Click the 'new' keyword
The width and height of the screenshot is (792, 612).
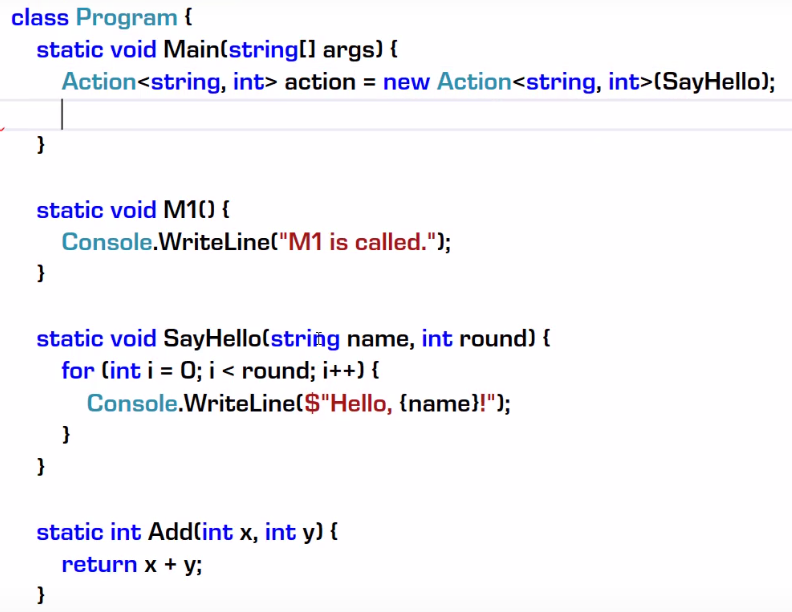406,82
